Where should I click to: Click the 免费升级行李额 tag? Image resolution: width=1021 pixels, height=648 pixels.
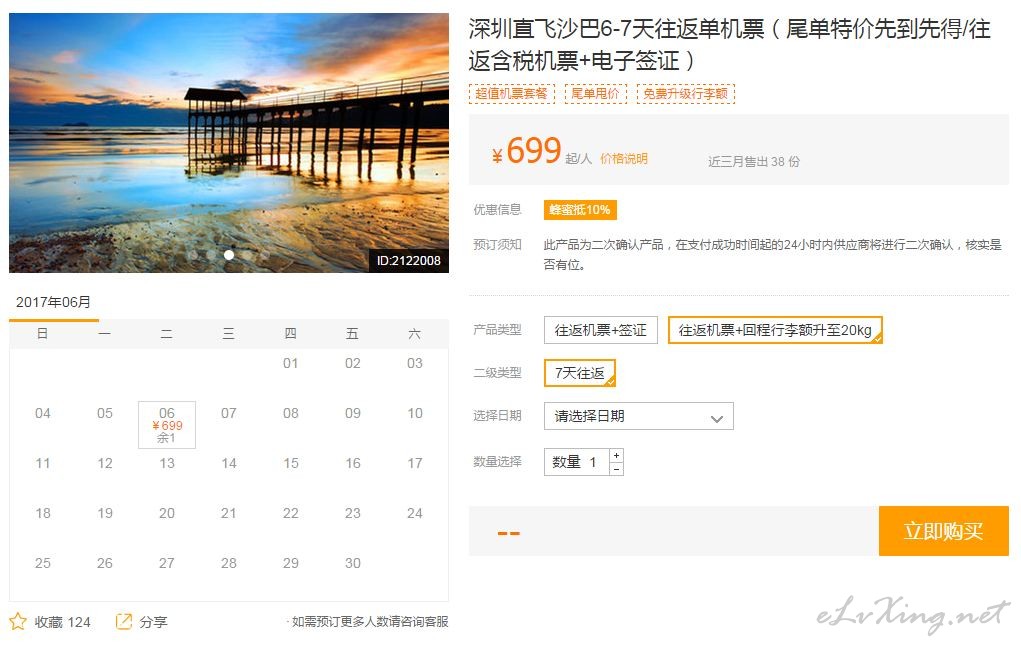(686, 94)
